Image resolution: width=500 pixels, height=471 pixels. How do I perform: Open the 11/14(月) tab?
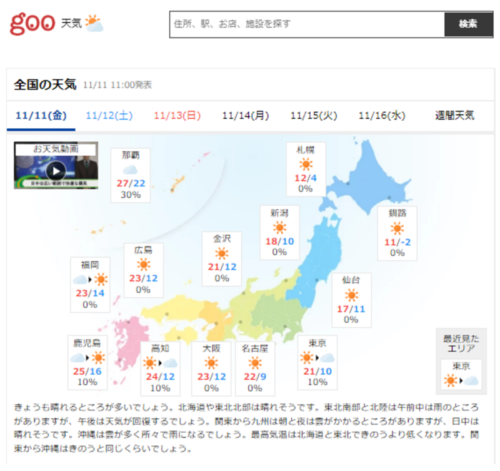click(246, 116)
